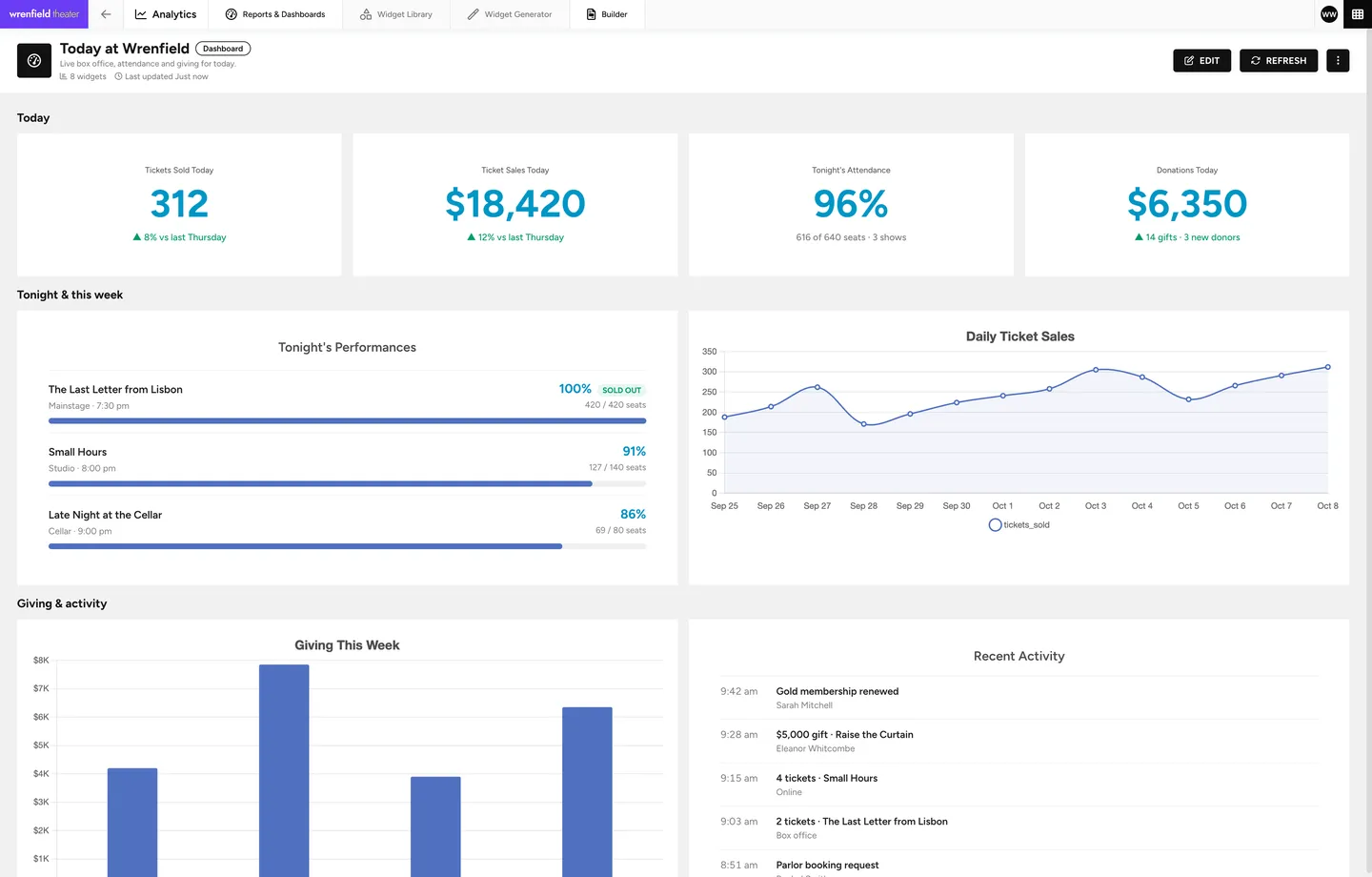
Task: Select the 312 Tickets Sold Today value
Action: coord(179,204)
